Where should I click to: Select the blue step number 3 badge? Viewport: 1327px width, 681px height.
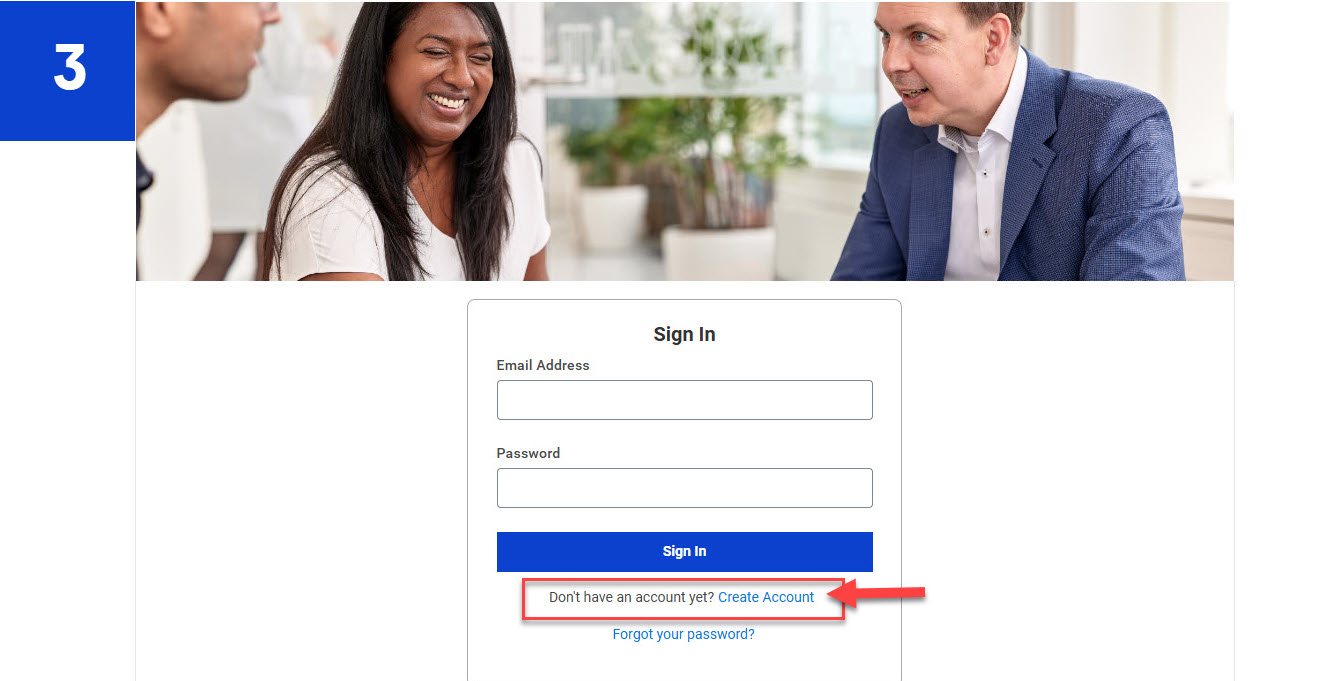[67, 71]
